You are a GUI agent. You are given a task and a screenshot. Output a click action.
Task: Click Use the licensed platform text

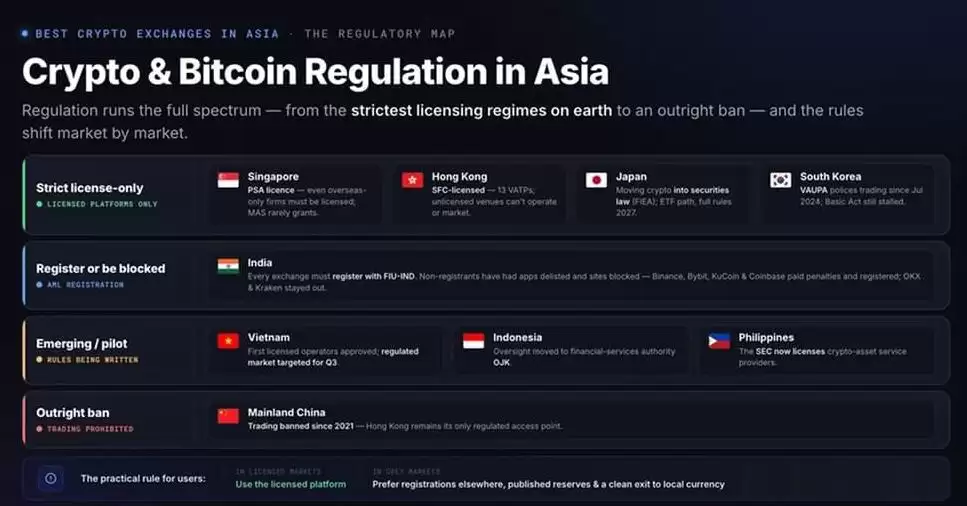[290, 484]
